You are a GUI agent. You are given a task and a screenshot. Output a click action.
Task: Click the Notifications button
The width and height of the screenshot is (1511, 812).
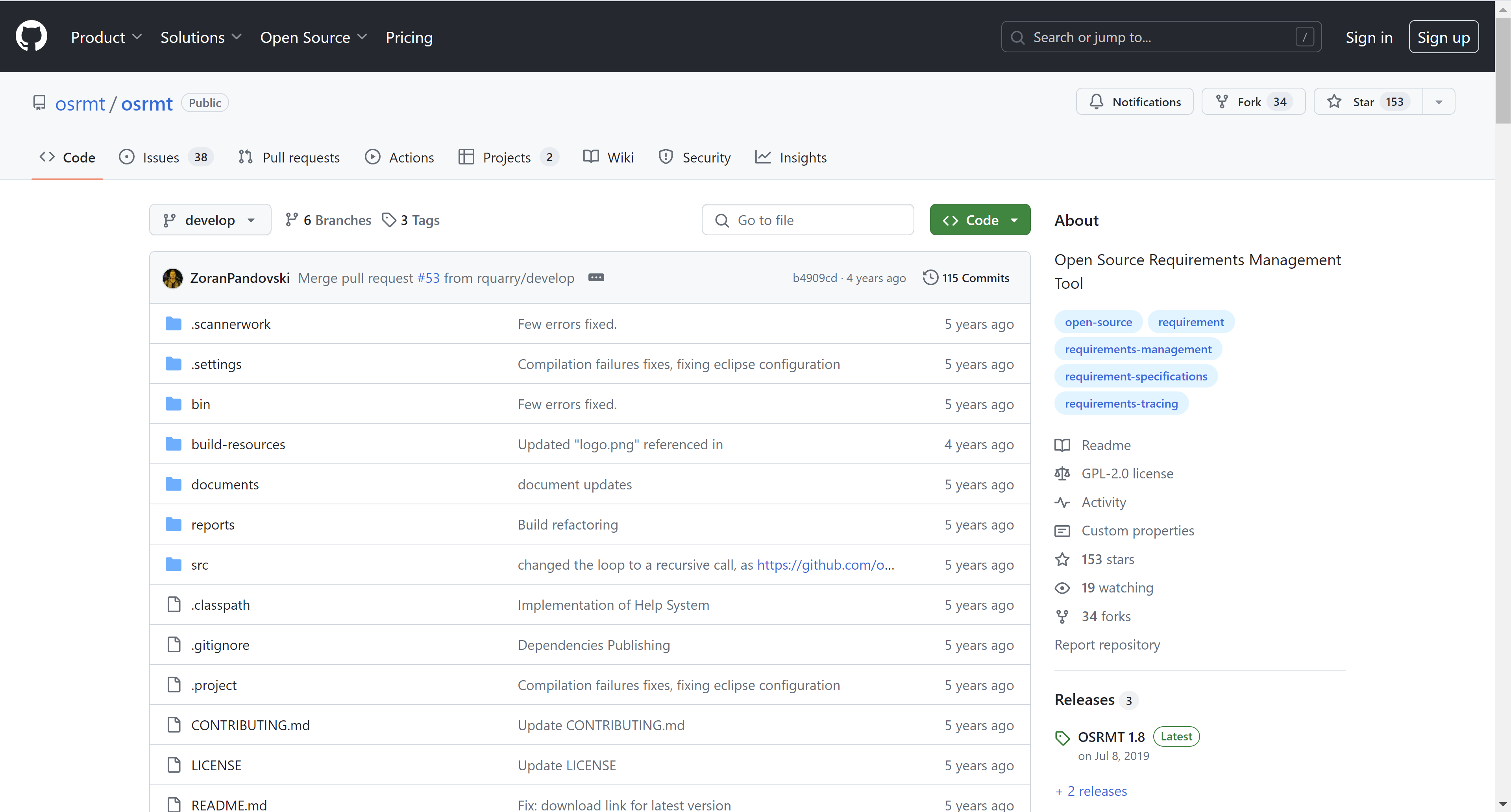point(1134,101)
